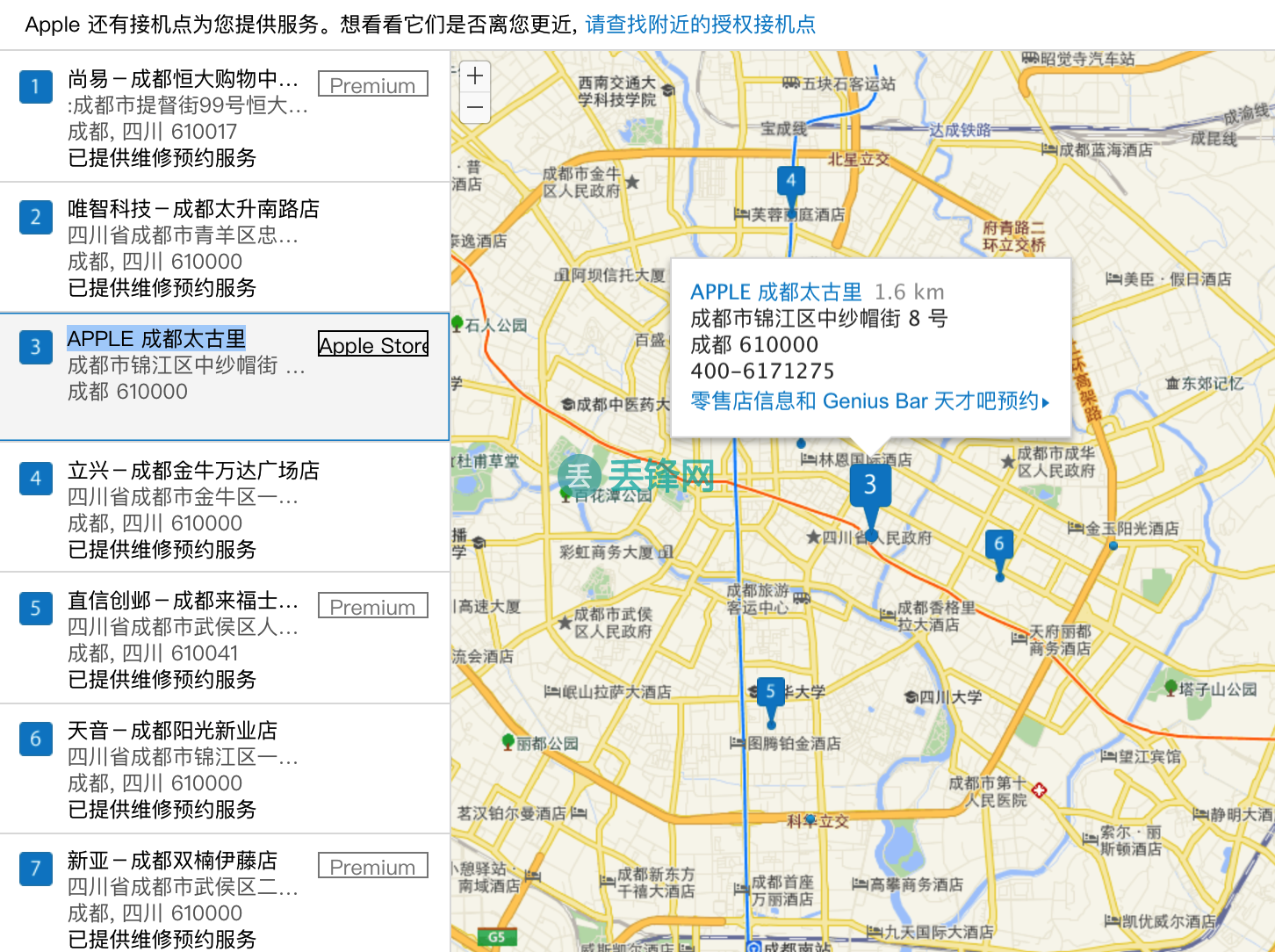Click the Apple Store badge
Screen dimensions: 1275x952
pyautogui.click(x=373, y=344)
